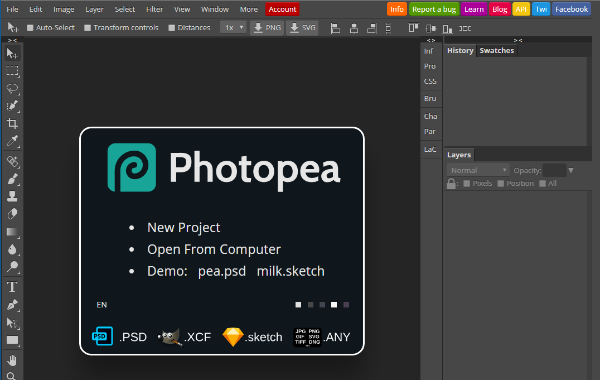Viewport: 600px width, 380px height.
Task: Click the Opacity value field
Action: pos(554,170)
